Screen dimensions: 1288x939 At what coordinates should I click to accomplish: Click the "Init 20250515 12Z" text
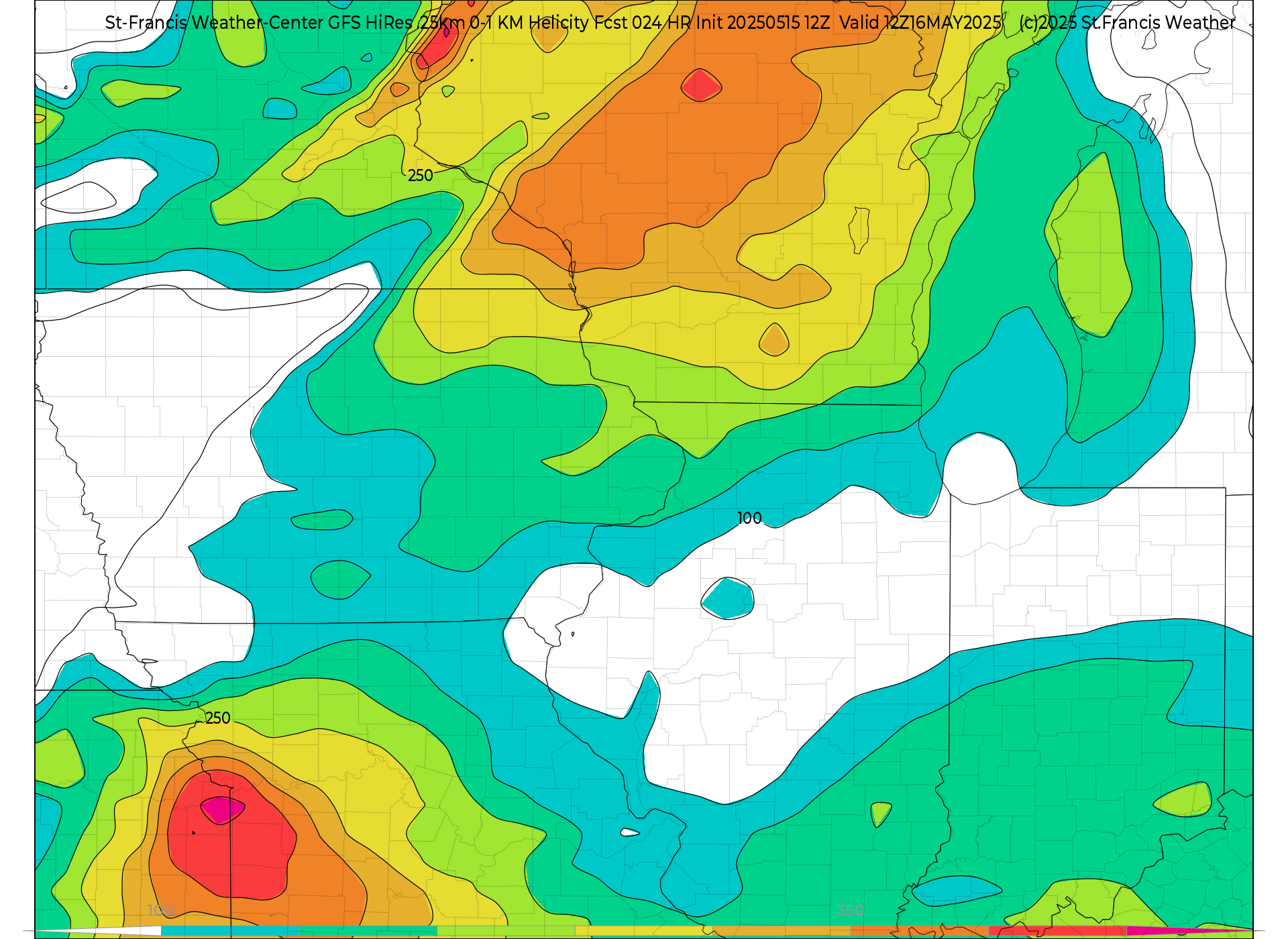click(x=763, y=23)
